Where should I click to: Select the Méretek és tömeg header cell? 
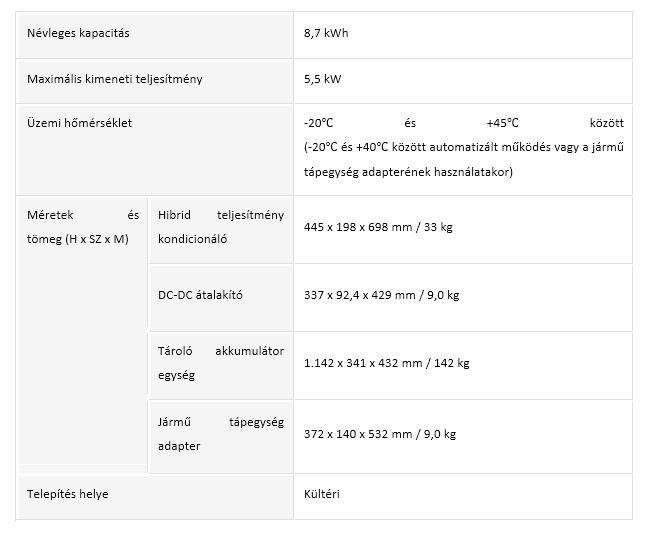coord(83,227)
